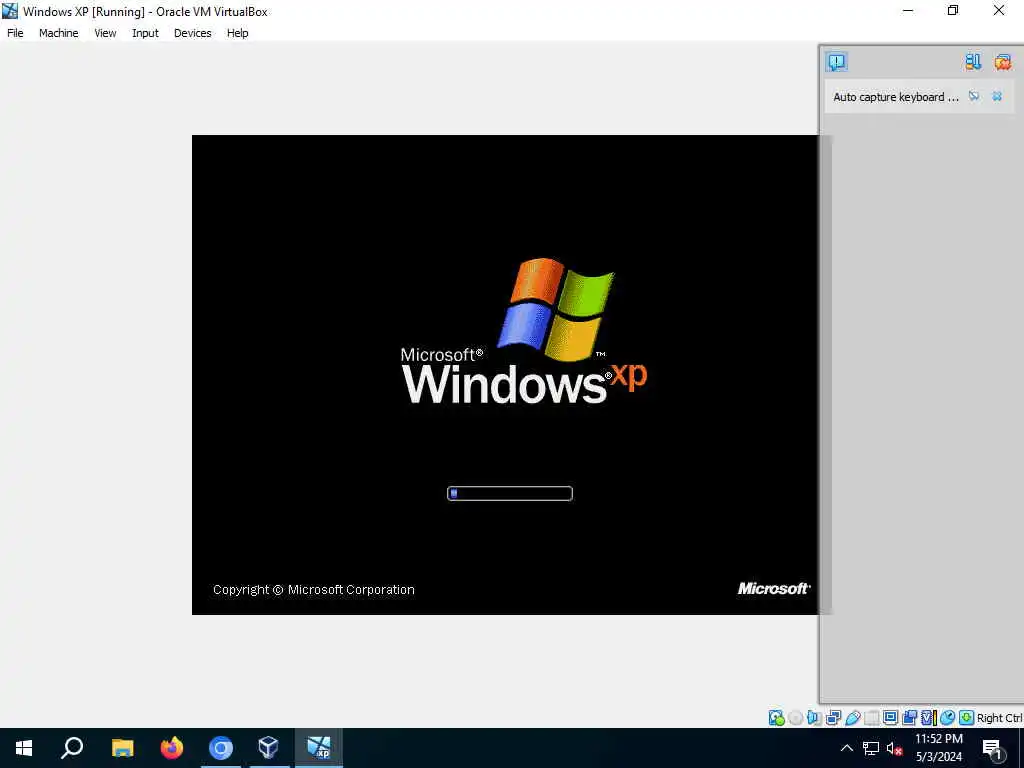Click the USB devices status icon
Screen dimensions: 1024x768
853,718
